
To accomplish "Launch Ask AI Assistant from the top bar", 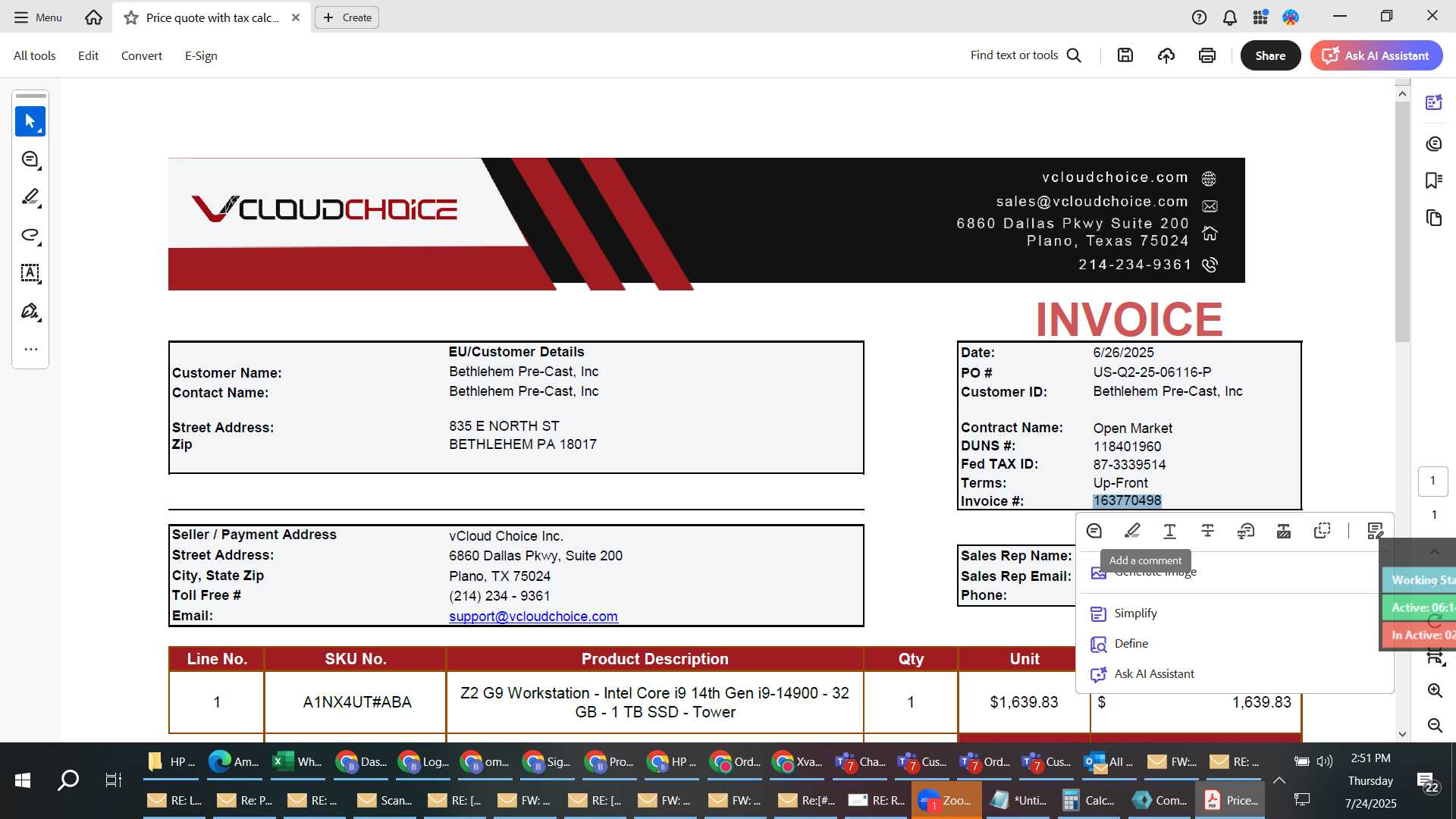I will pos(1376,55).
